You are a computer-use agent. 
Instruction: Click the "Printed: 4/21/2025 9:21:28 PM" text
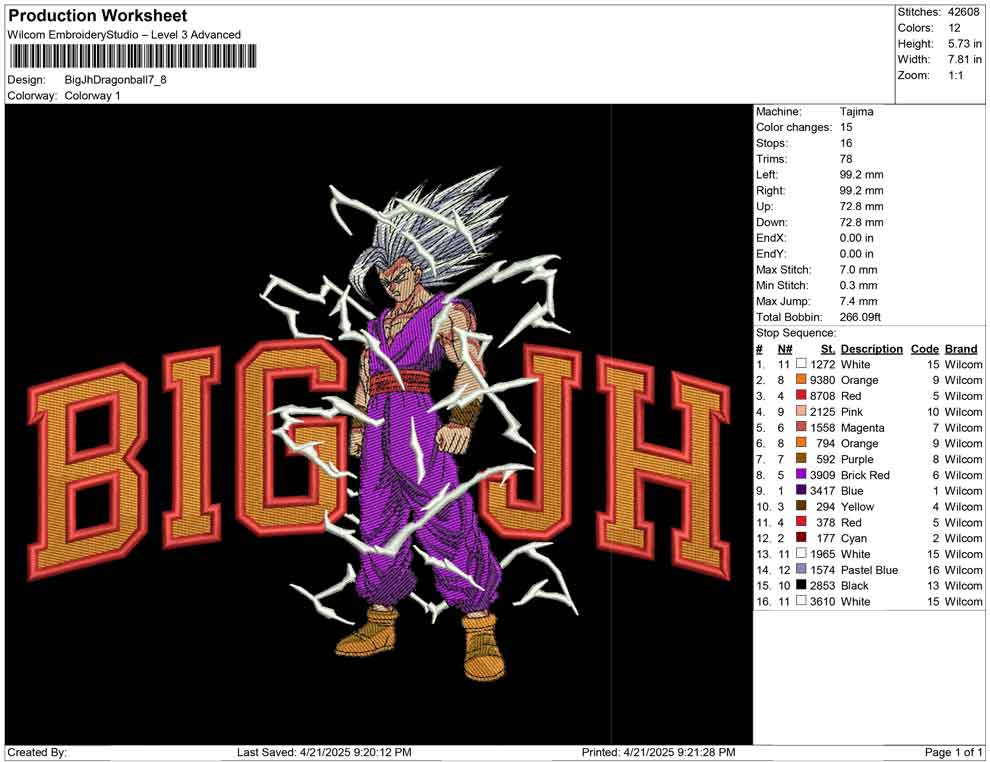click(x=659, y=752)
